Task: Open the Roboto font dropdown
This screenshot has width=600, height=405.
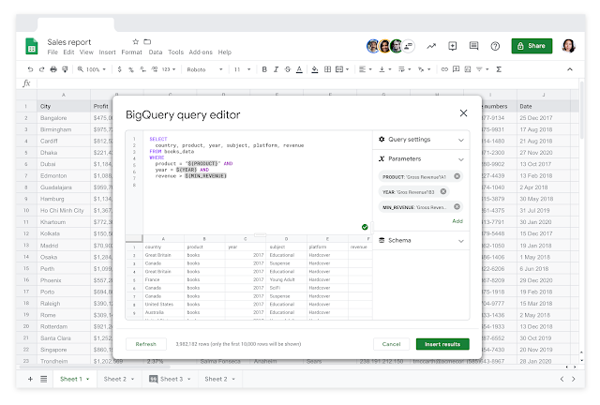Action: click(204, 69)
